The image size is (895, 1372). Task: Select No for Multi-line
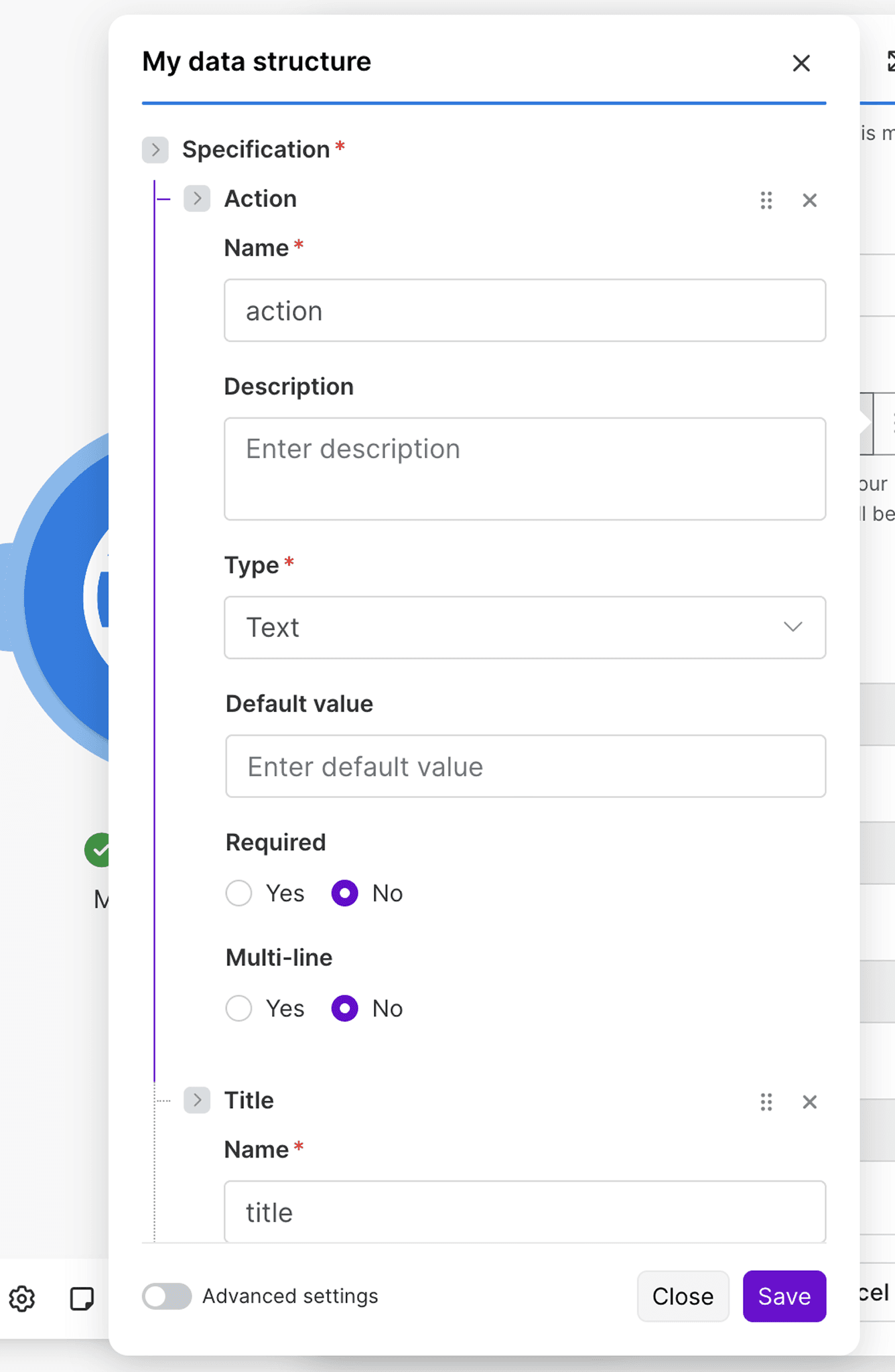[x=345, y=1008]
